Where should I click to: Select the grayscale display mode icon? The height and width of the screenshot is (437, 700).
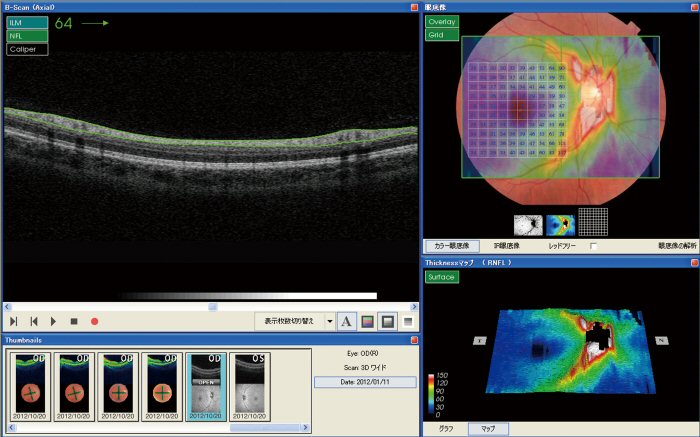tap(386, 321)
